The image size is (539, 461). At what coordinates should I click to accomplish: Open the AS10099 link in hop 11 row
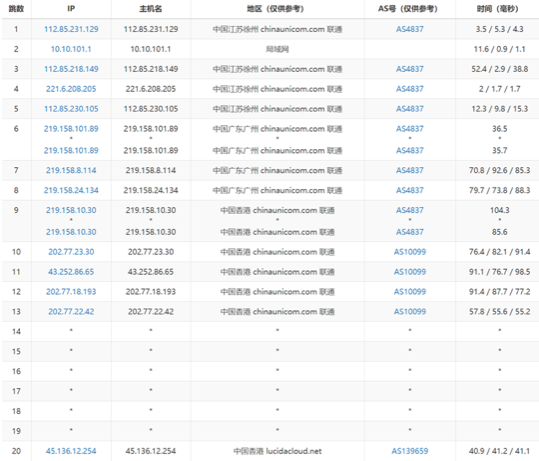pos(410,272)
